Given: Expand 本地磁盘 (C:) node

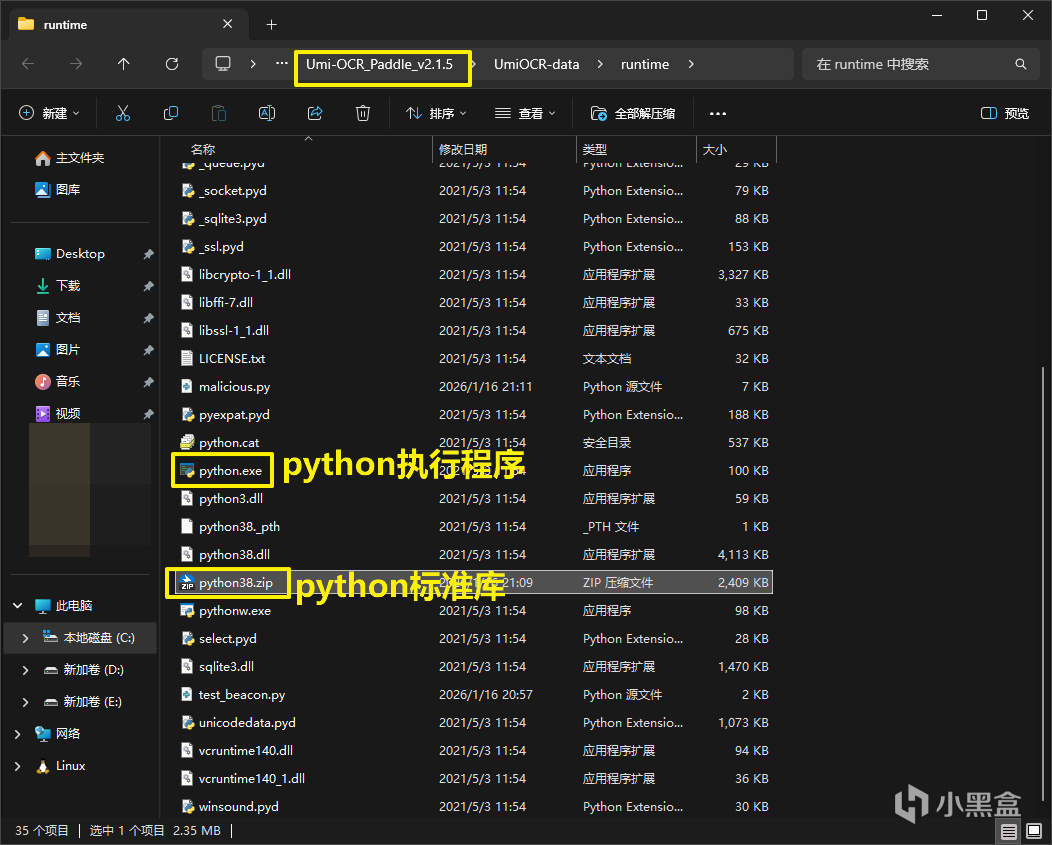Looking at the screenshot, I should click(x=25, y=638).
